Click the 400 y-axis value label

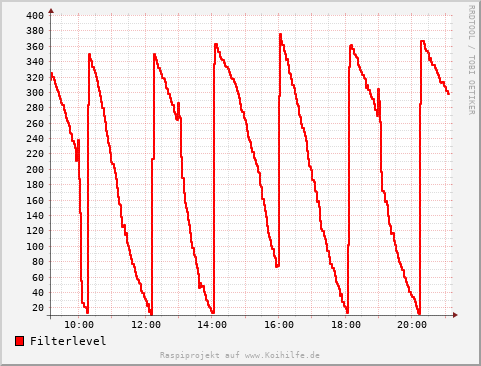pyautogui.click(x=35, y=15)
